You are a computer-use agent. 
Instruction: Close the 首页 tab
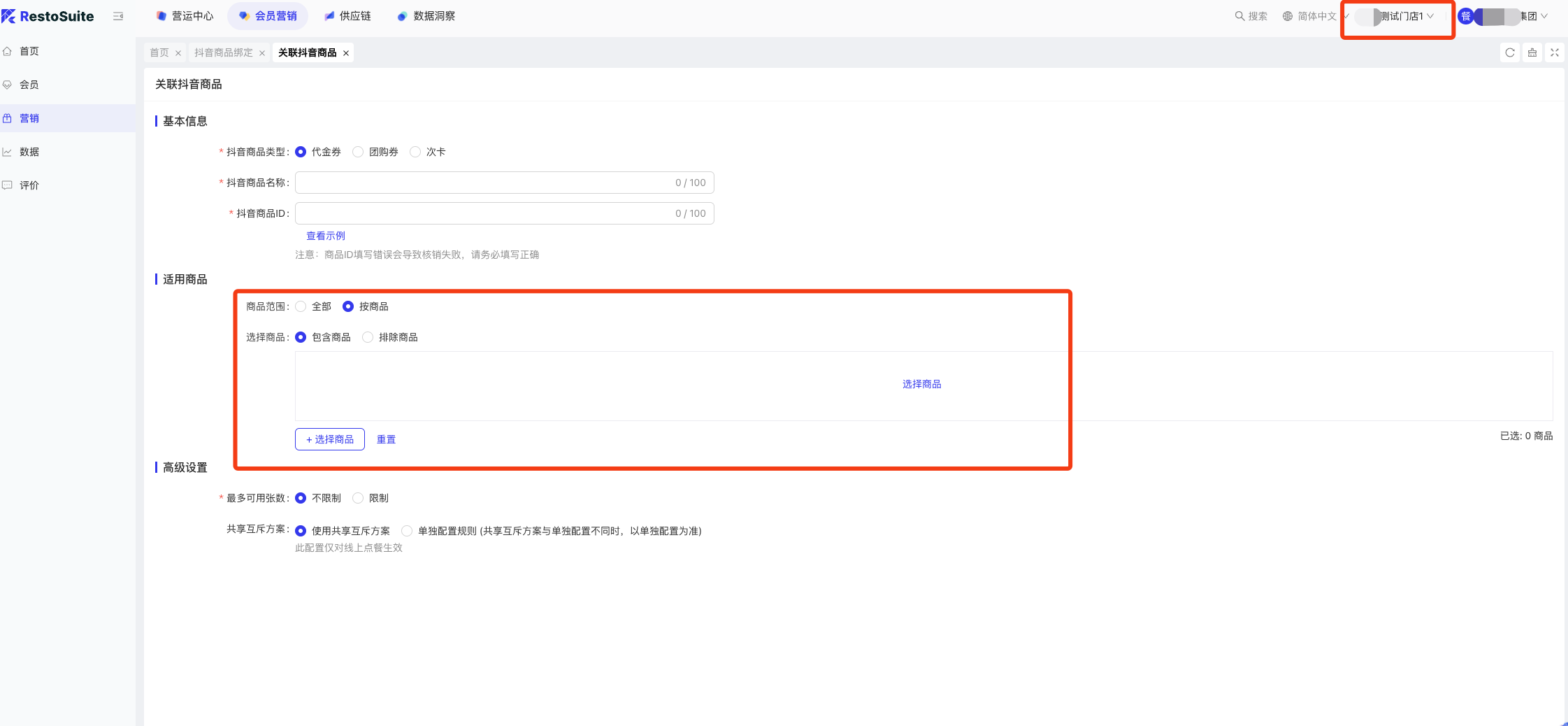point(178,53)
